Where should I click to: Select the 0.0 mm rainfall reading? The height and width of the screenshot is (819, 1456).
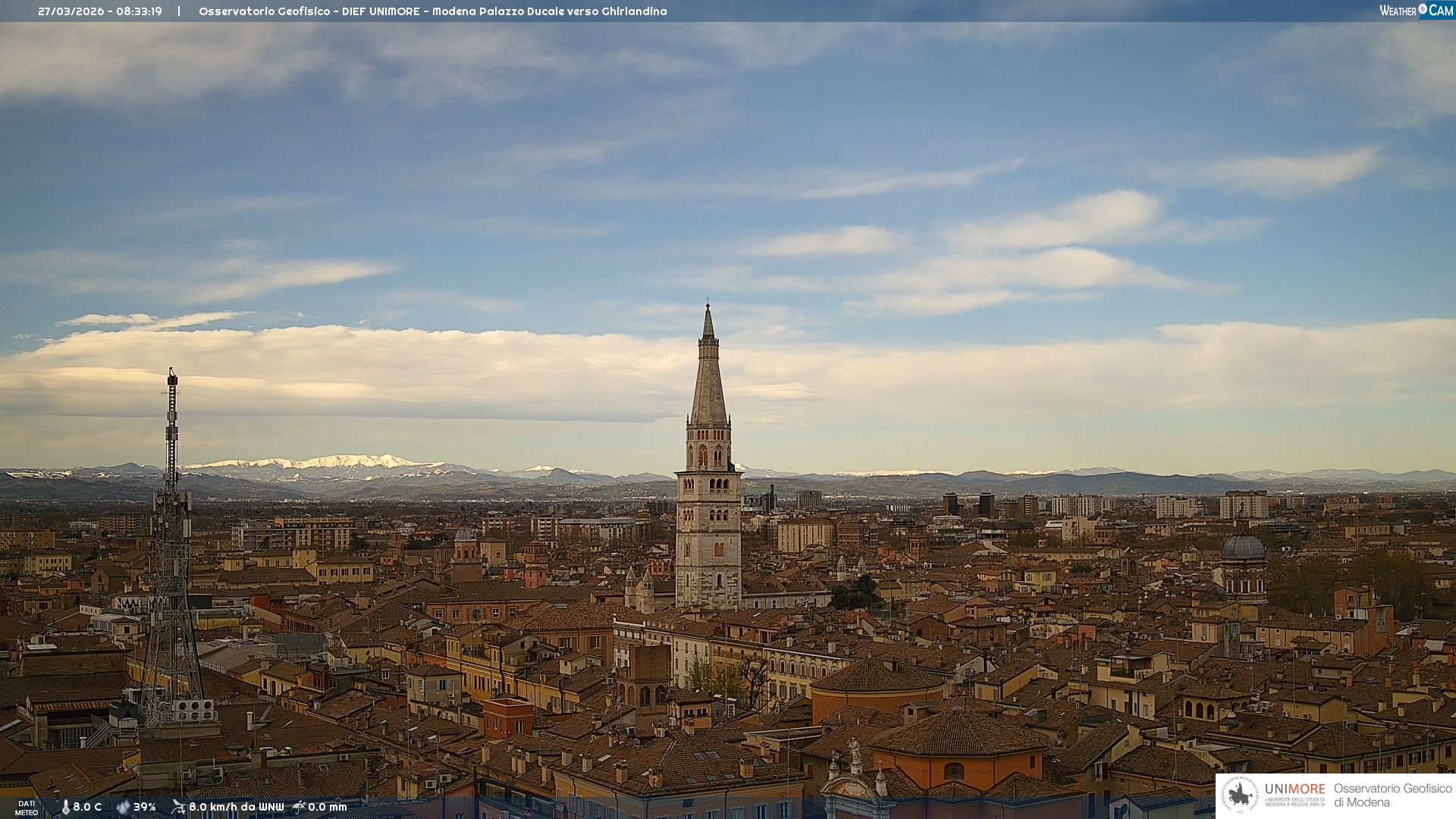tap(328, 807)
